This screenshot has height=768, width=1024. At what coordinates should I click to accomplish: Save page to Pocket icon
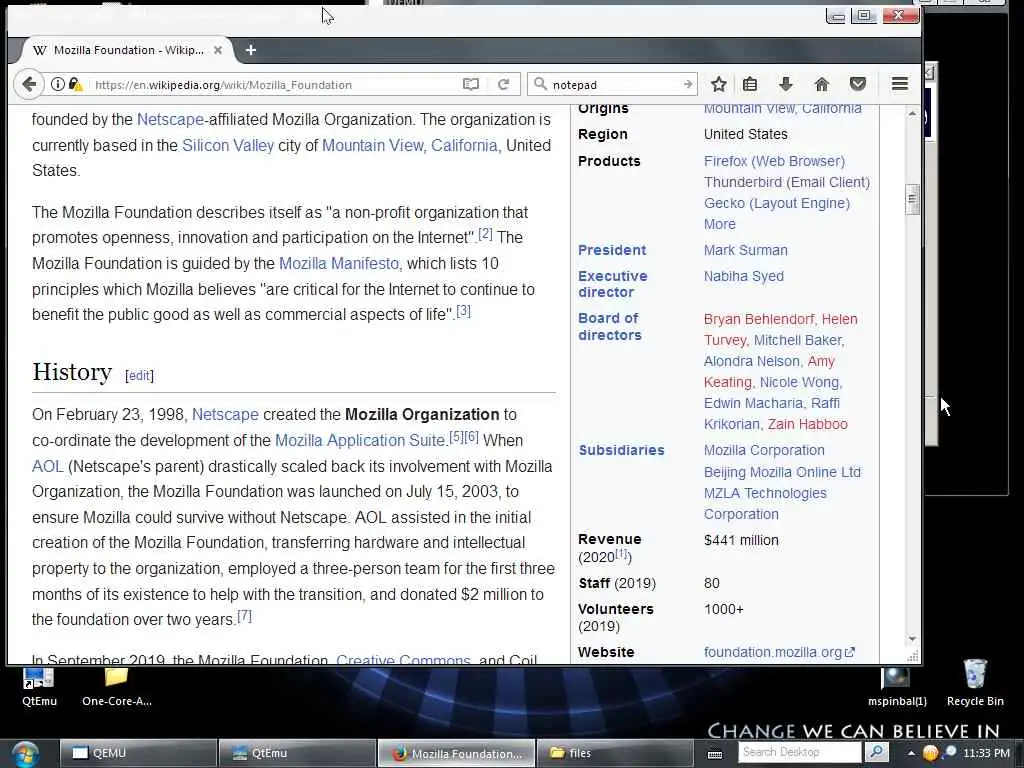[857, 84]
